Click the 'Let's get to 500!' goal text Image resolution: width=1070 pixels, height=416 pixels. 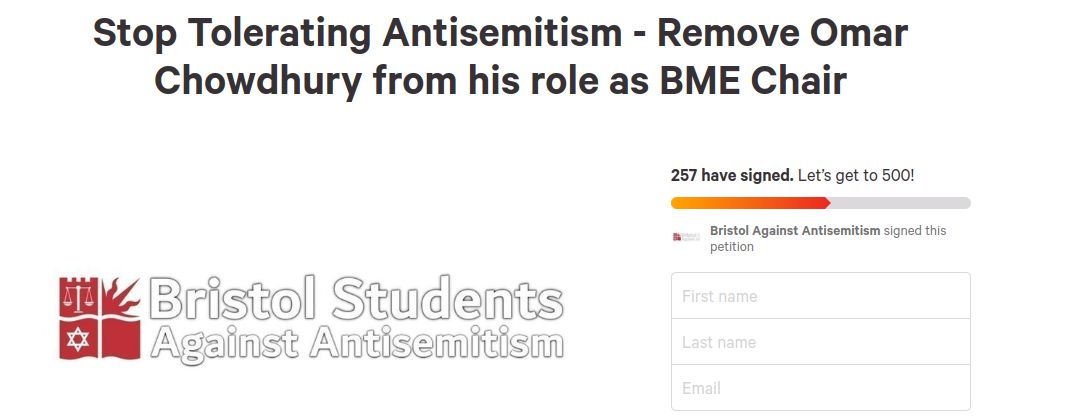[856, 175]
